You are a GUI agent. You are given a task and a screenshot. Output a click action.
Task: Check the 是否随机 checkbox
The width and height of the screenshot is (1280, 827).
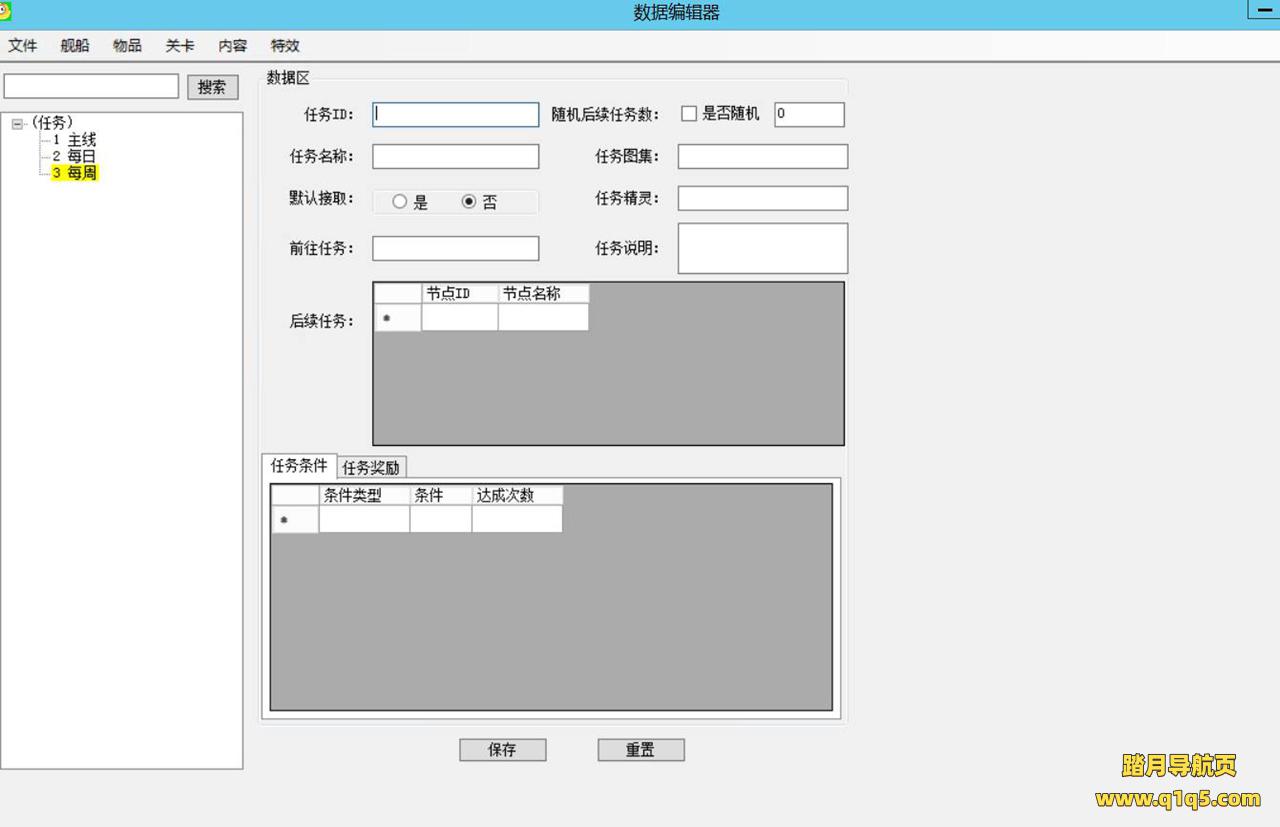click(689, 114)
